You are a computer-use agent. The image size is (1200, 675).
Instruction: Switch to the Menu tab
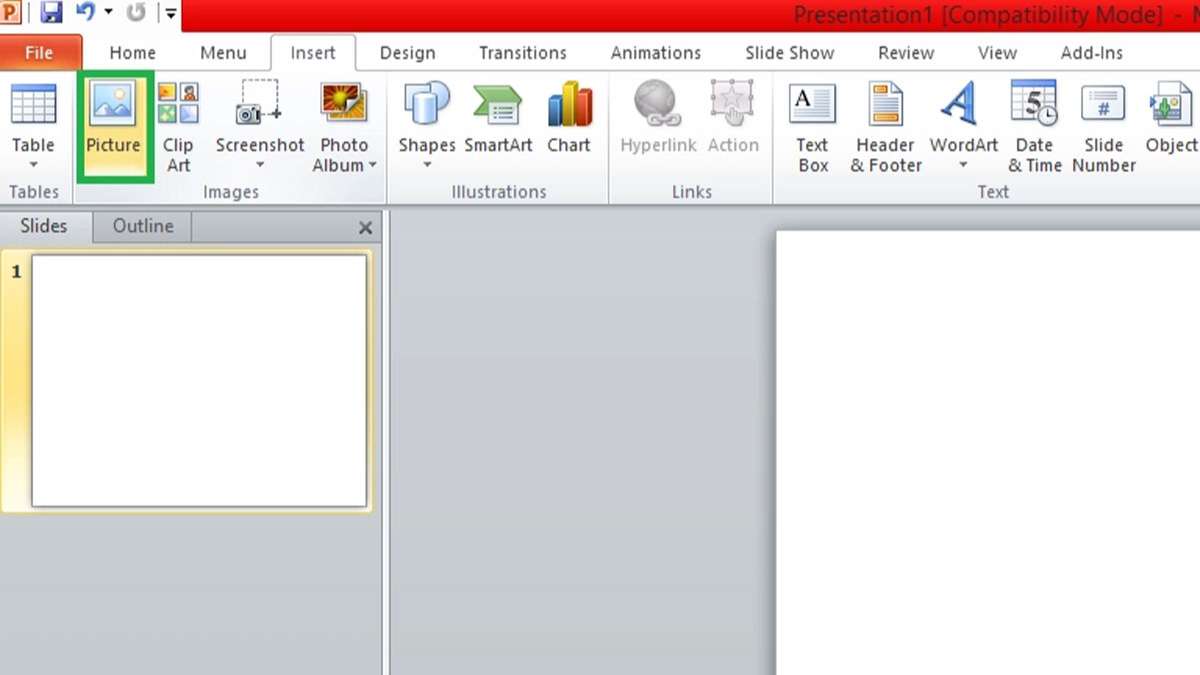[x=223, y=53]
